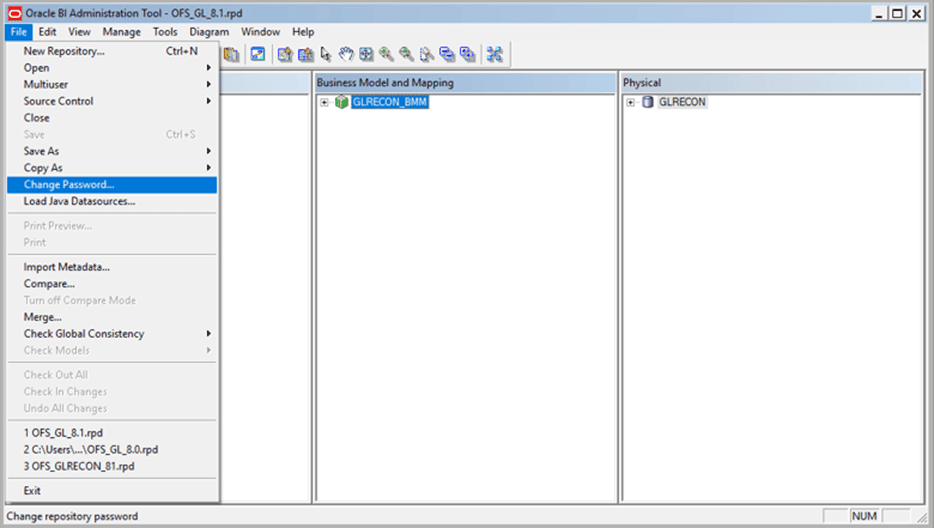Image resolution: width=934 pixels, height=528 pixels.
Task: Click the expand all tables icon
Action: tap(468, 54)
